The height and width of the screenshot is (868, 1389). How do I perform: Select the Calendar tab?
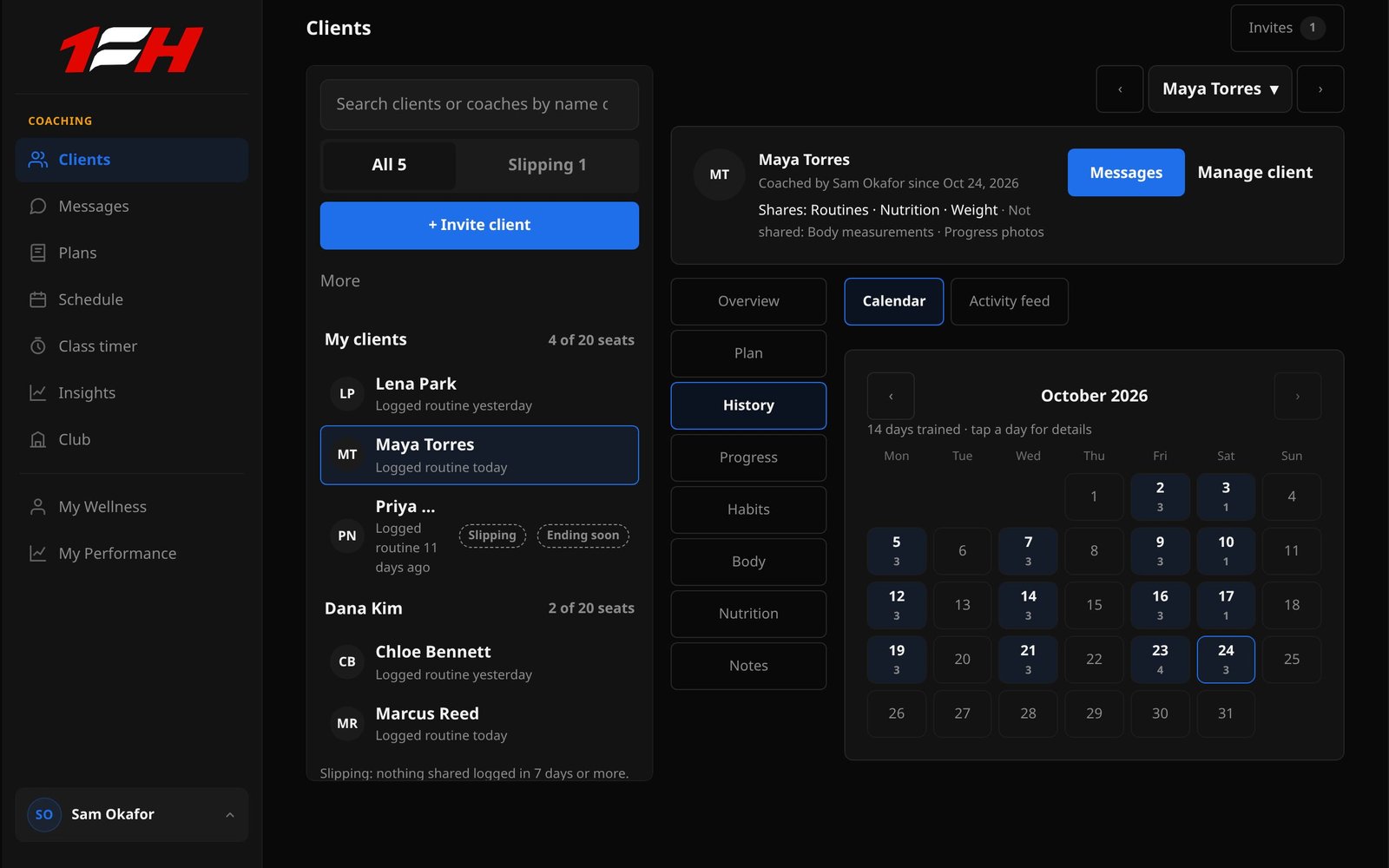894,301
